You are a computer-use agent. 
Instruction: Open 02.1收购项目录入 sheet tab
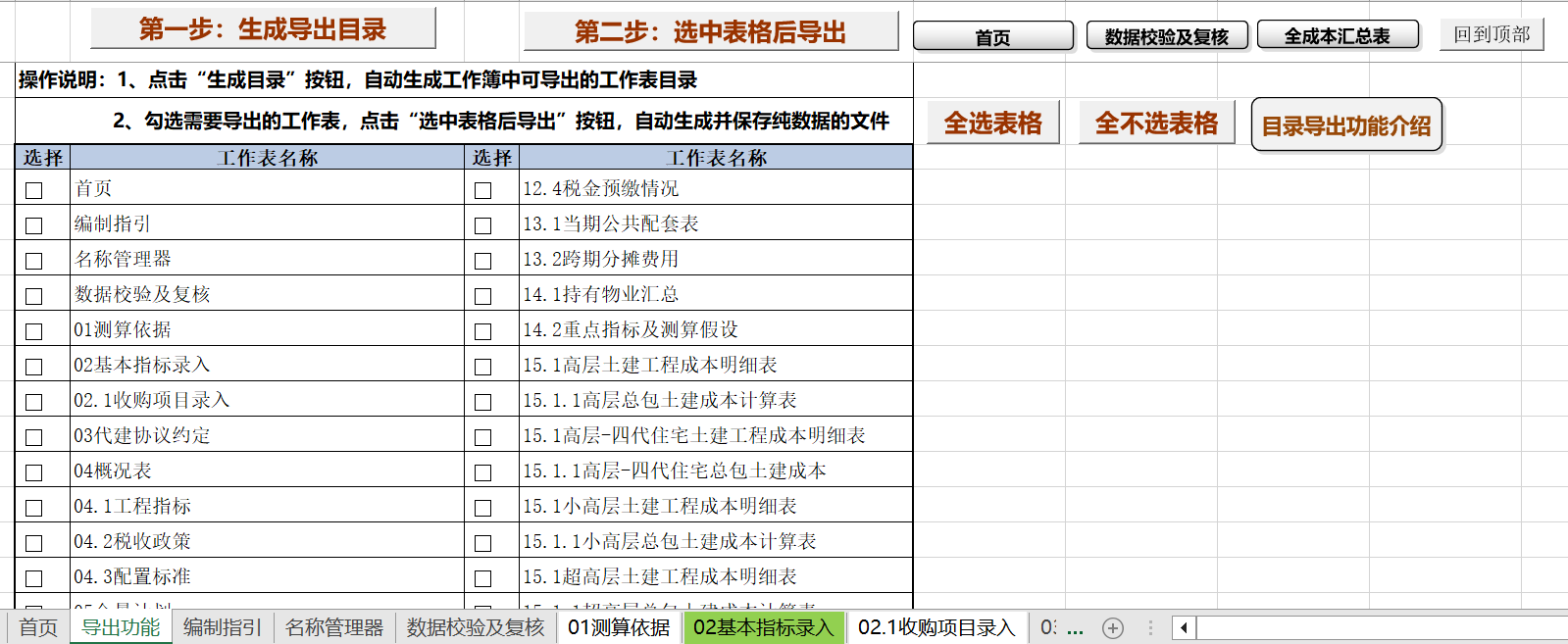click(936, 627)
